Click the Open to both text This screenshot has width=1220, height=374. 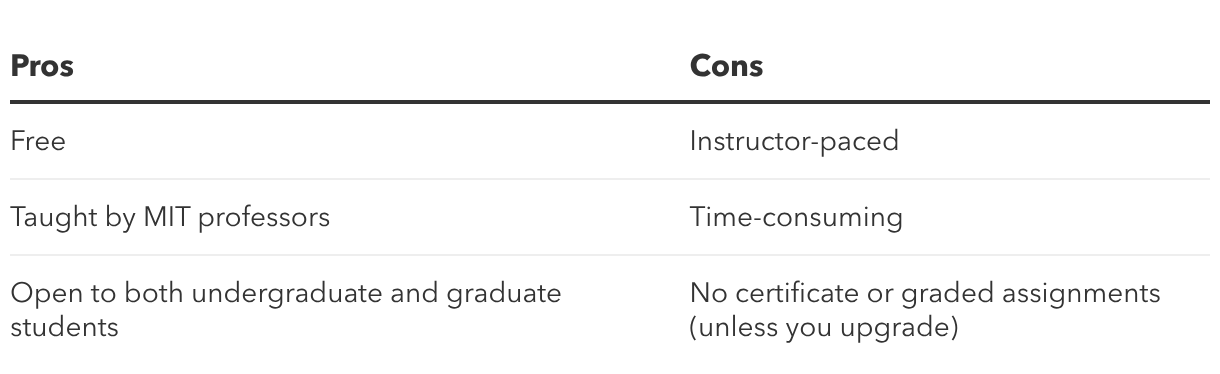coord(82,294)
